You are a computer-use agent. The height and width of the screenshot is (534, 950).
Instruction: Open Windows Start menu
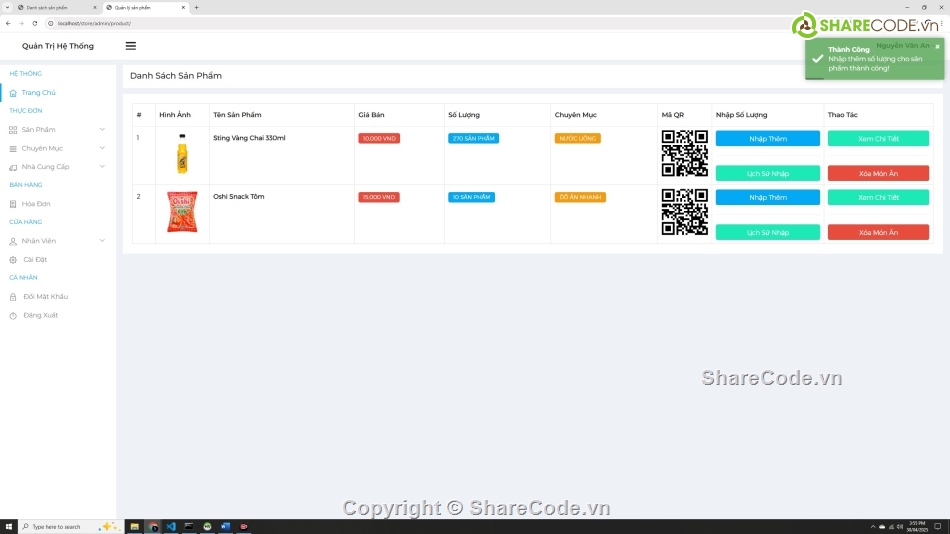[8, 527]
